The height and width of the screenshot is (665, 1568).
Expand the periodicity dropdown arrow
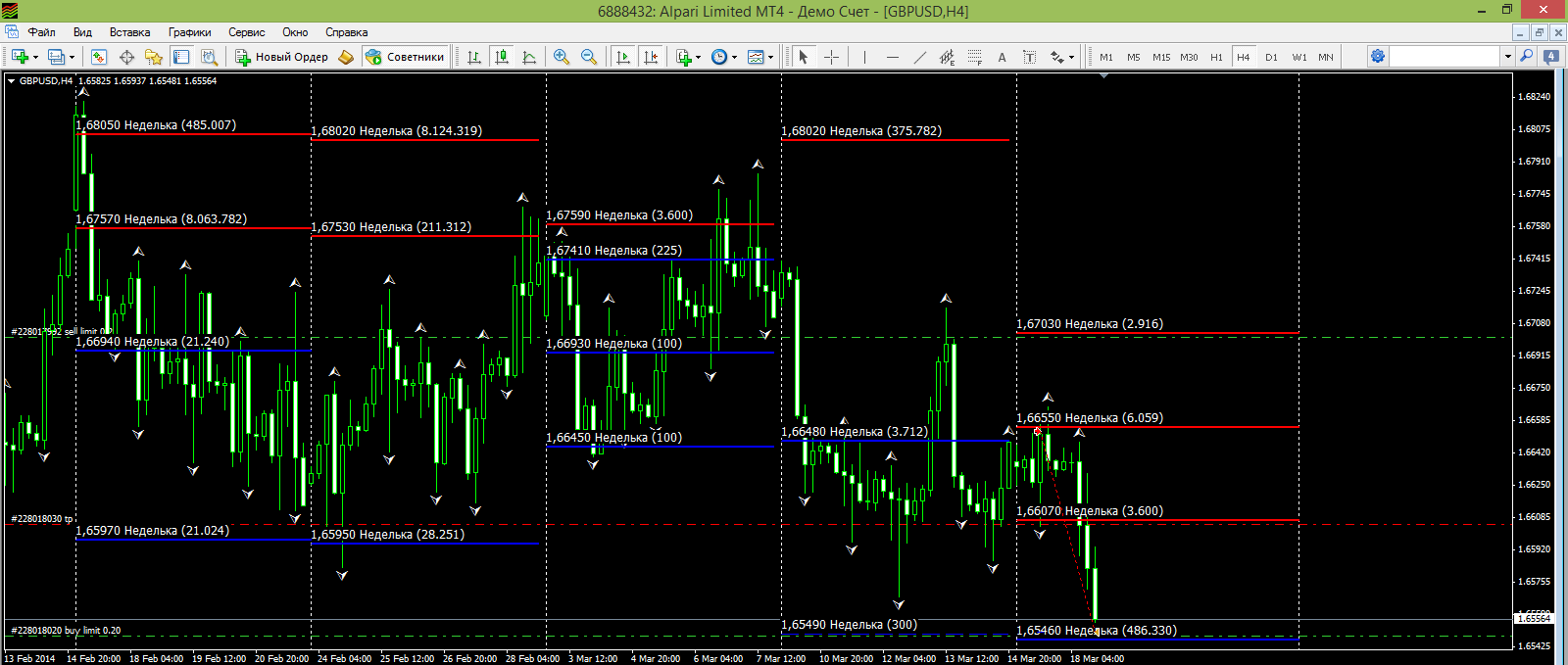[x=735, y=57]
